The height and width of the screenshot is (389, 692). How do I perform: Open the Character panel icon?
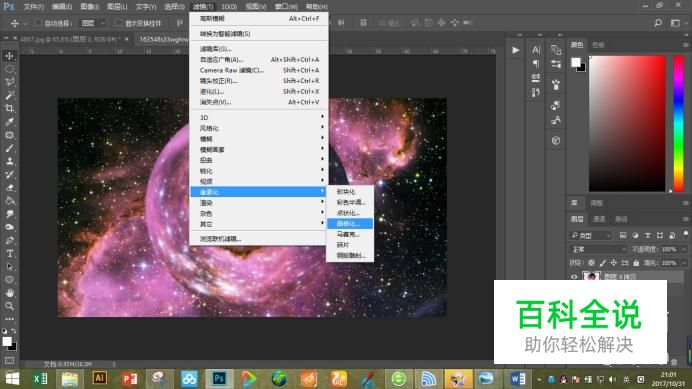tap(536, 50)
